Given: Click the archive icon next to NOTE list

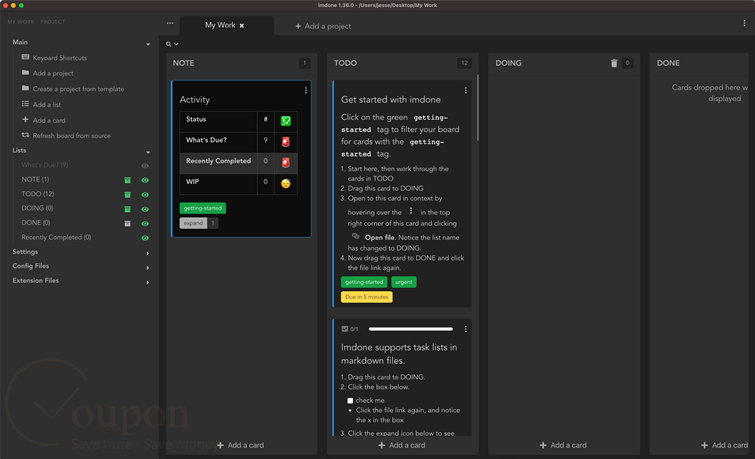Looking at the screenshot, I should [x=128, y=180].
